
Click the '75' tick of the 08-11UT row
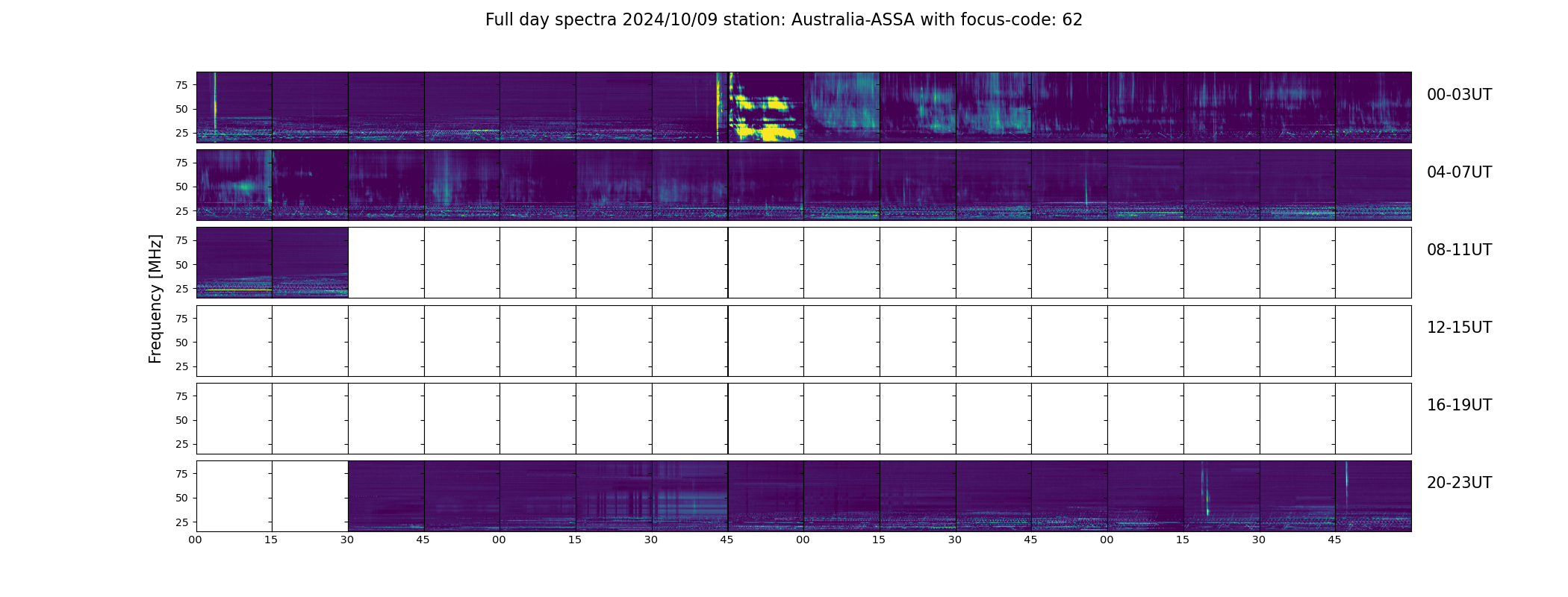click(181, 240)
